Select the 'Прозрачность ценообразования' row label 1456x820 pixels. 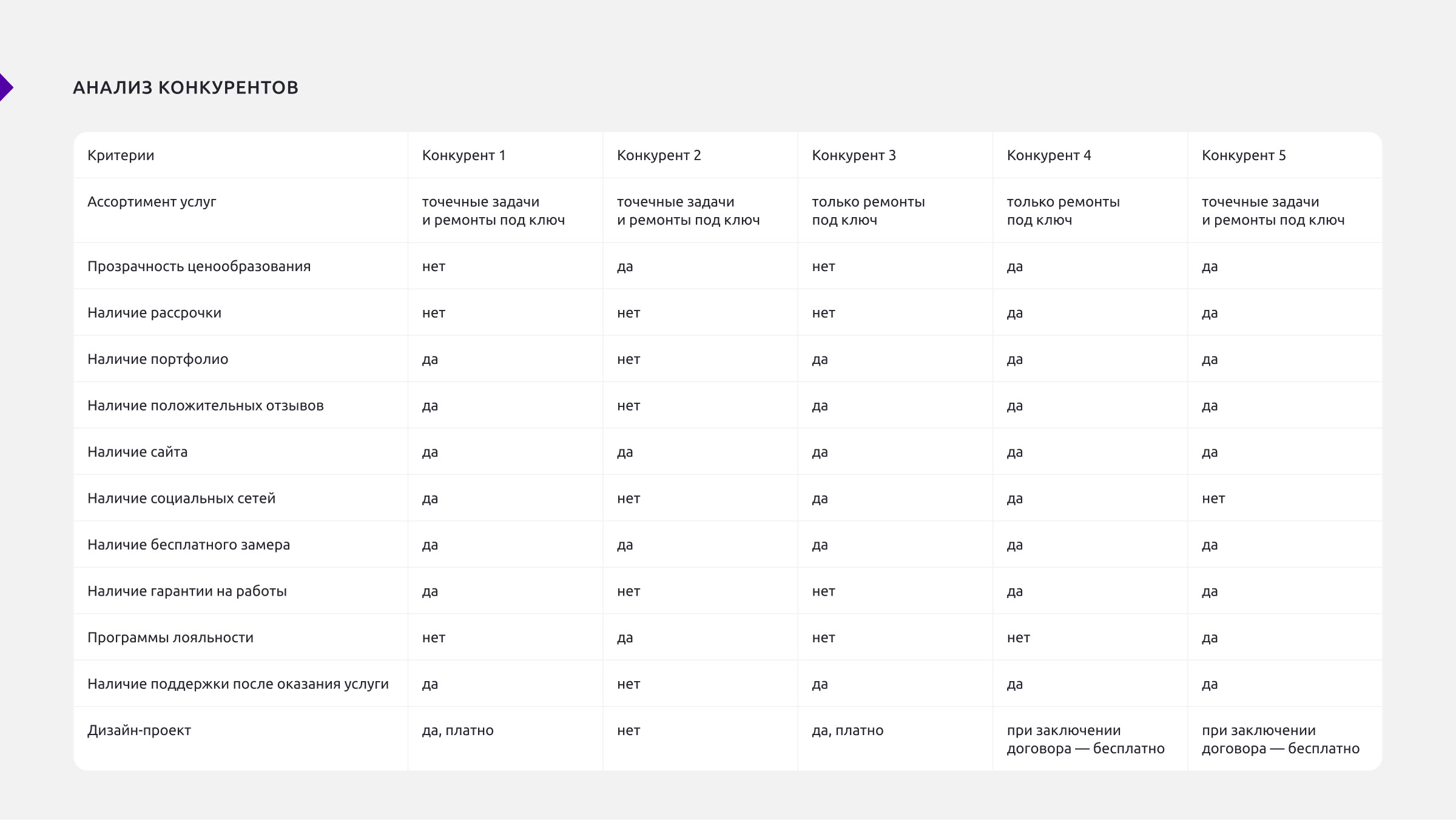point(199,266)
